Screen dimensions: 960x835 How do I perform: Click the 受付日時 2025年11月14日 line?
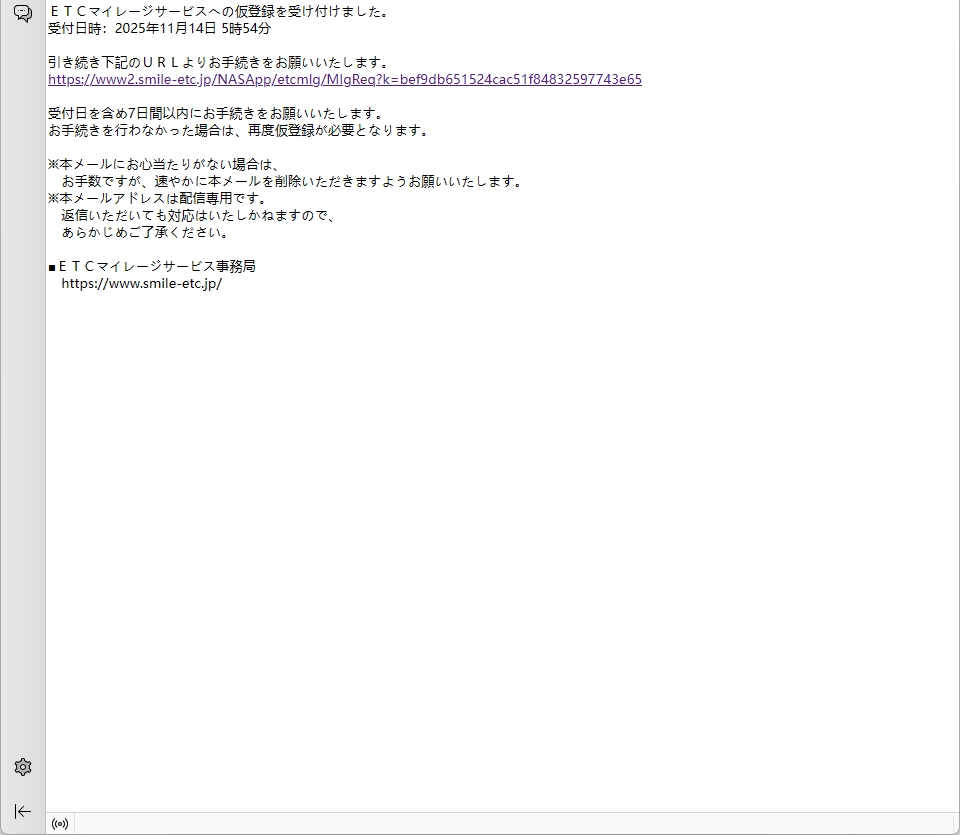(159, 29)
